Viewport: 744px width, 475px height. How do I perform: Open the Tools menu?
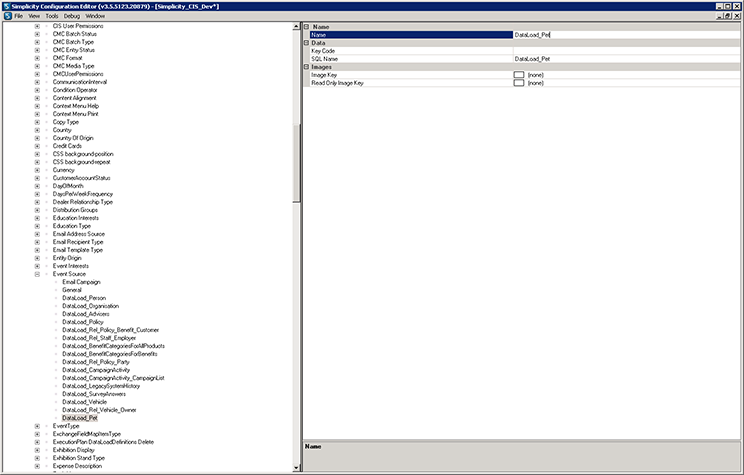click(x=52, y=16)
